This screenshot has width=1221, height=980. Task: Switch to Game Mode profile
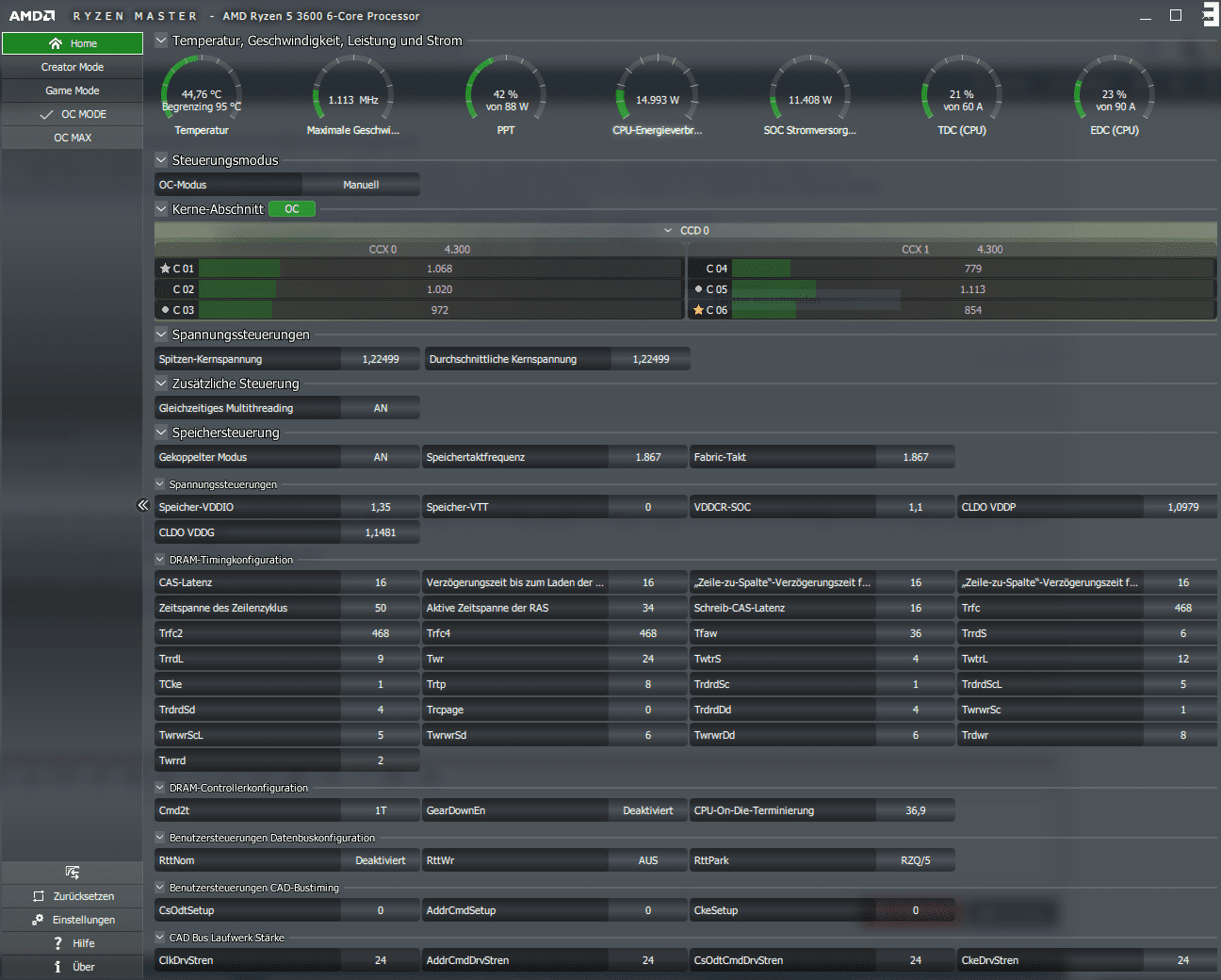click(x=73, y=90)
